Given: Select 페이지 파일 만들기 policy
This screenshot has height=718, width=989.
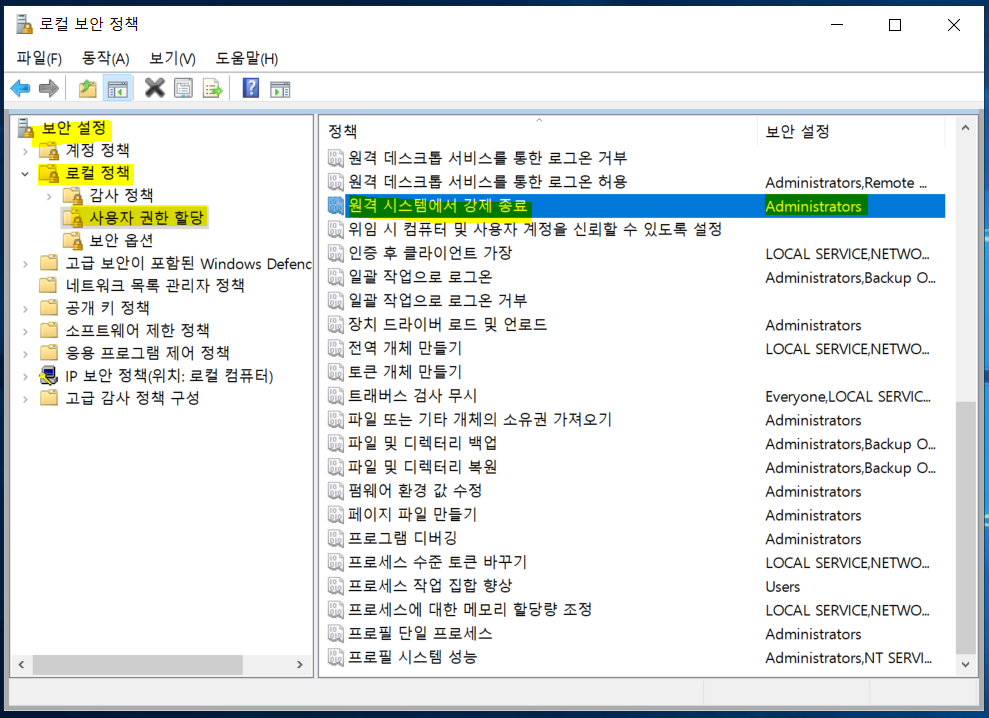Looking at the screenshot, I should point(413,514).
